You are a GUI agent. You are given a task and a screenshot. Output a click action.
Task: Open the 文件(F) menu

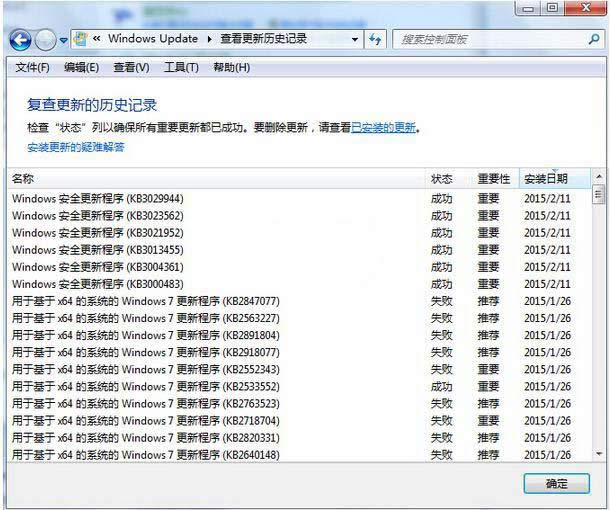pos(32,67)
